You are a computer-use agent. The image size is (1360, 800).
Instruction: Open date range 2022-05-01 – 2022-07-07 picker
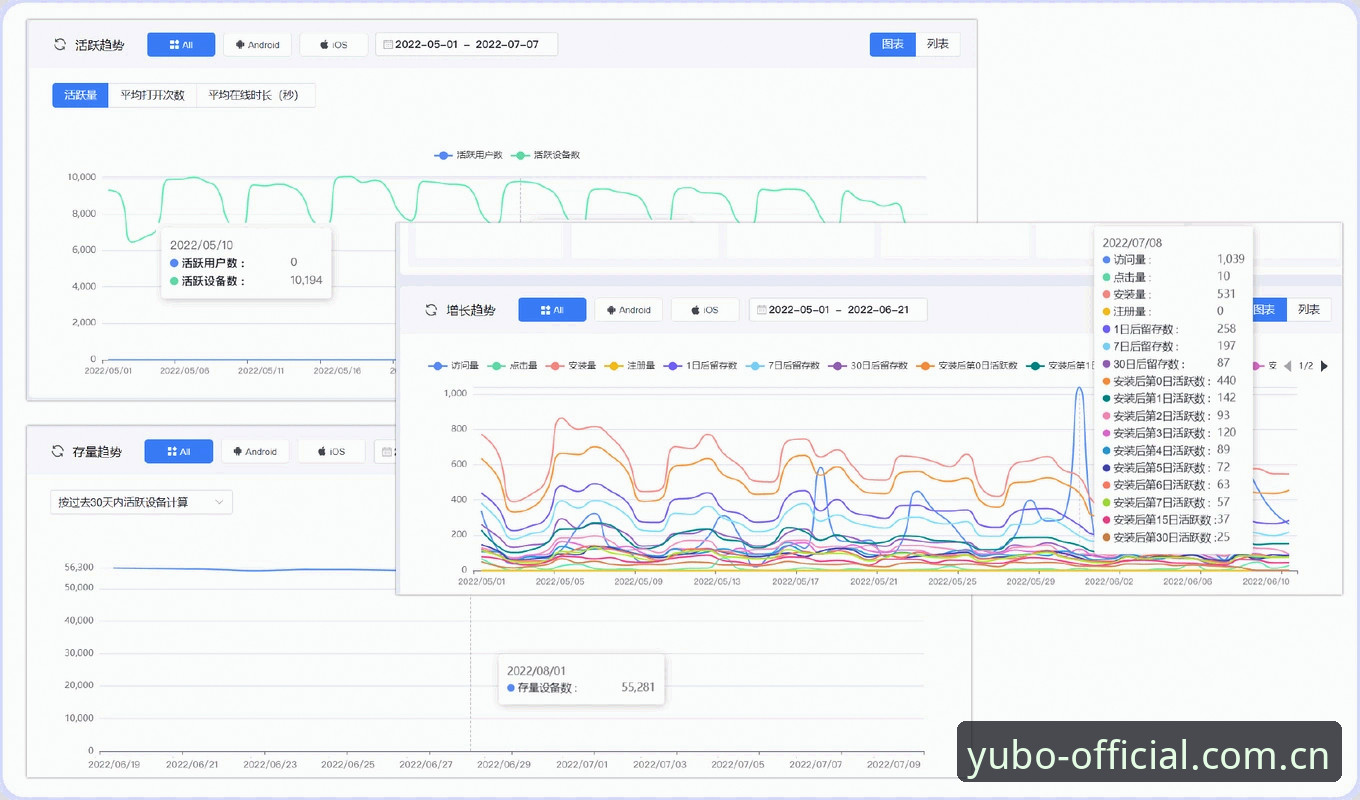pyautogui.click(x=466, y=45)
